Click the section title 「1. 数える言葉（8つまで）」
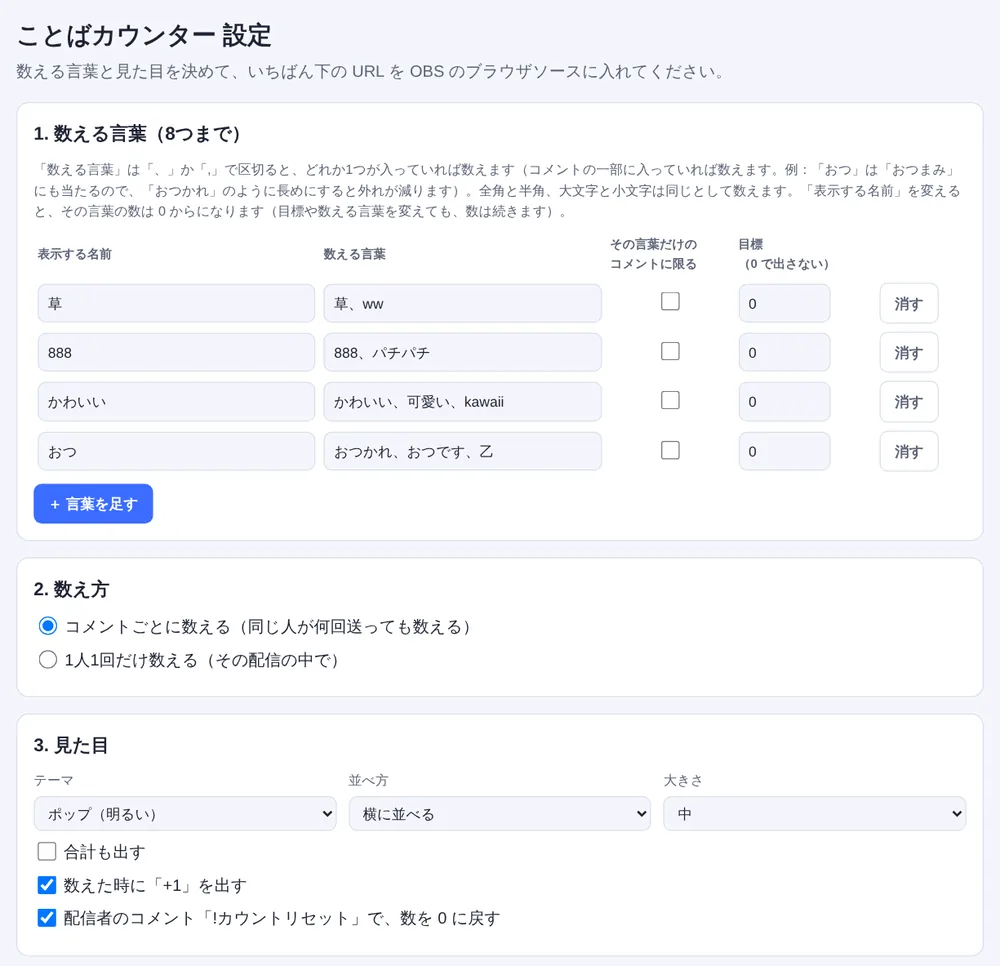The image size is (1000, 966). pyautogui.click(x=137, y=134)
